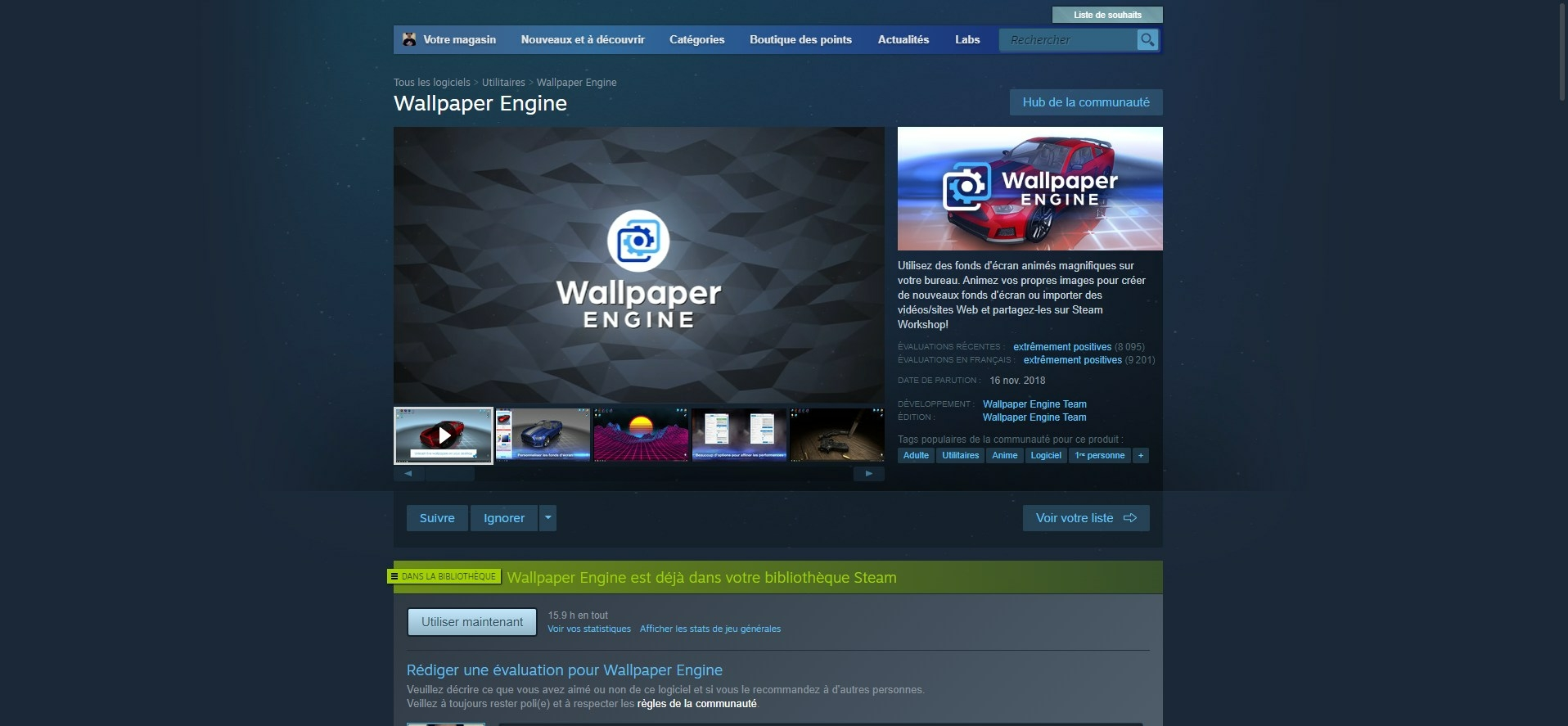Screen dimensions: 1568x726
Task: Play the video thumbnail with play icon
Action: pyautogui.click(x=444, y=435)
